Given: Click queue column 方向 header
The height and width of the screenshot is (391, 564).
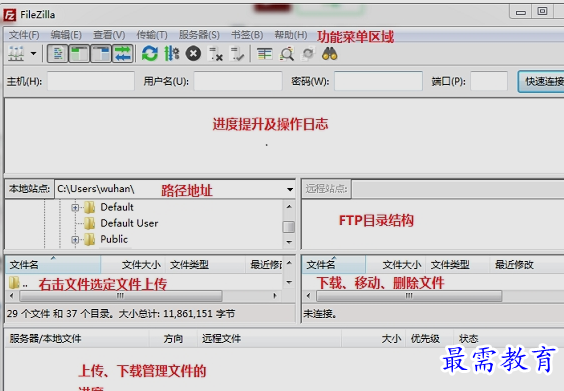Looking at the screenshot, I should [x=173, y=338].
